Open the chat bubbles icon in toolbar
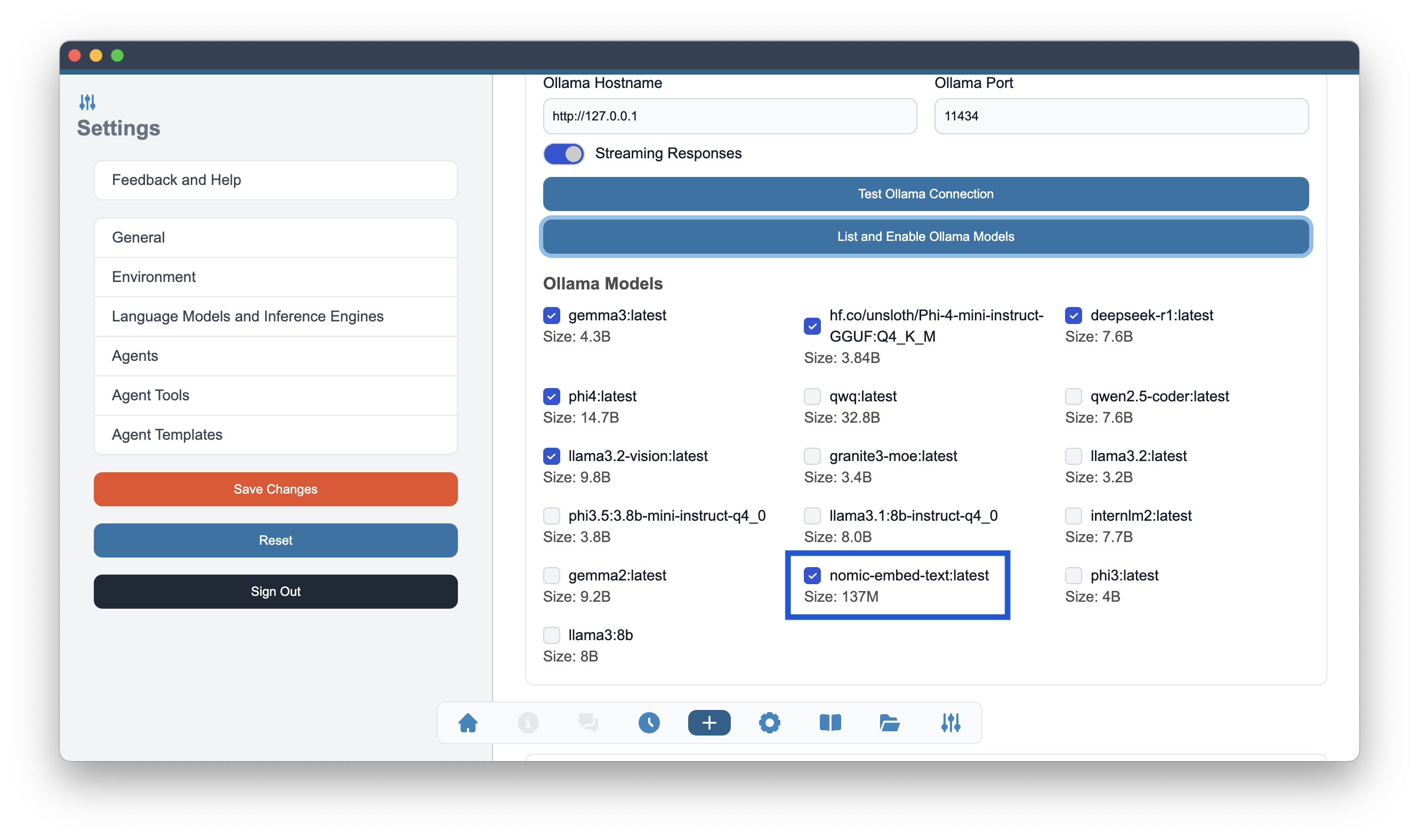This screenshot has width=1419, height=840. [588, 723]
